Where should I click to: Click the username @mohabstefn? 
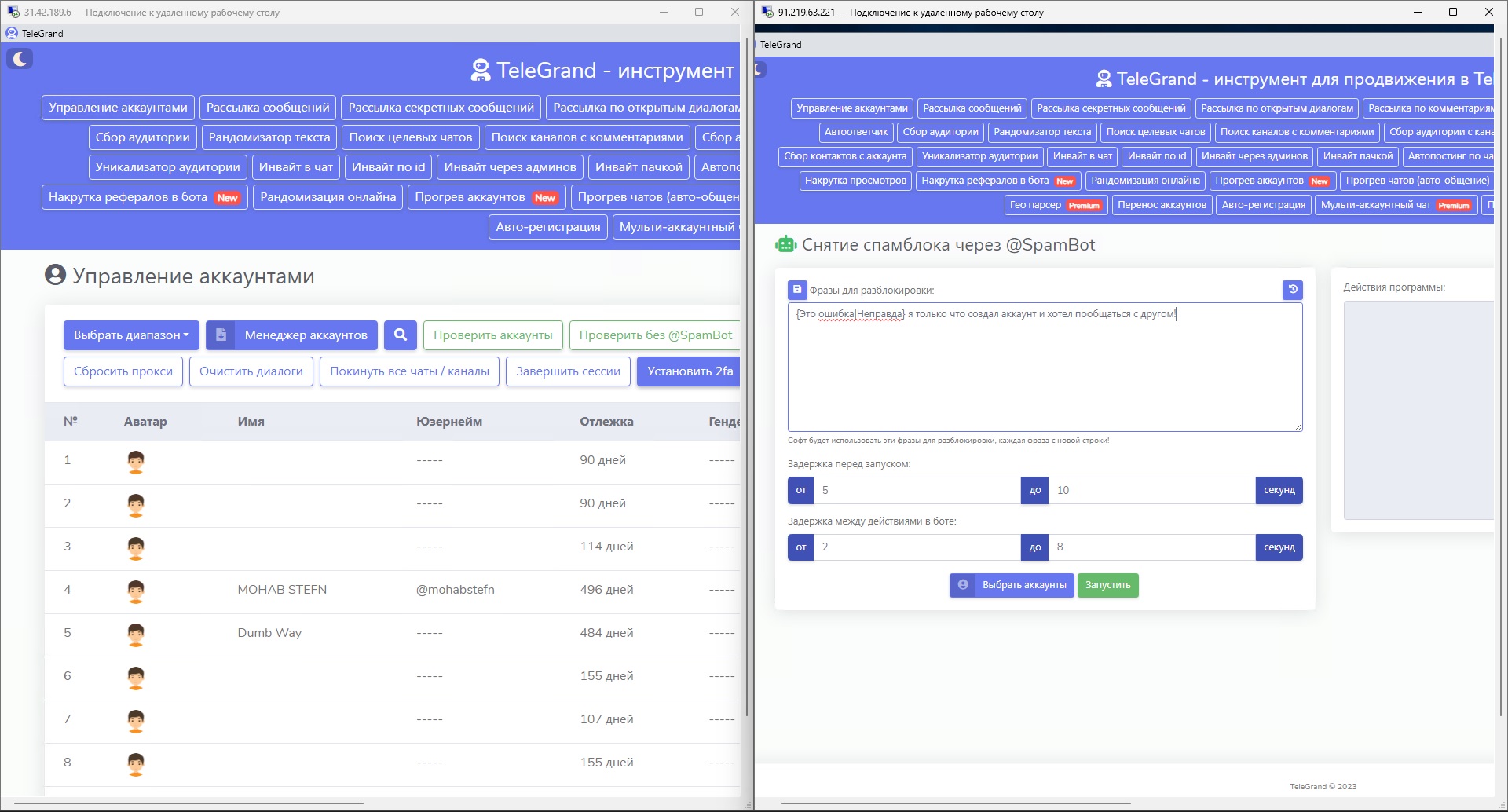(x=456, y=590)
